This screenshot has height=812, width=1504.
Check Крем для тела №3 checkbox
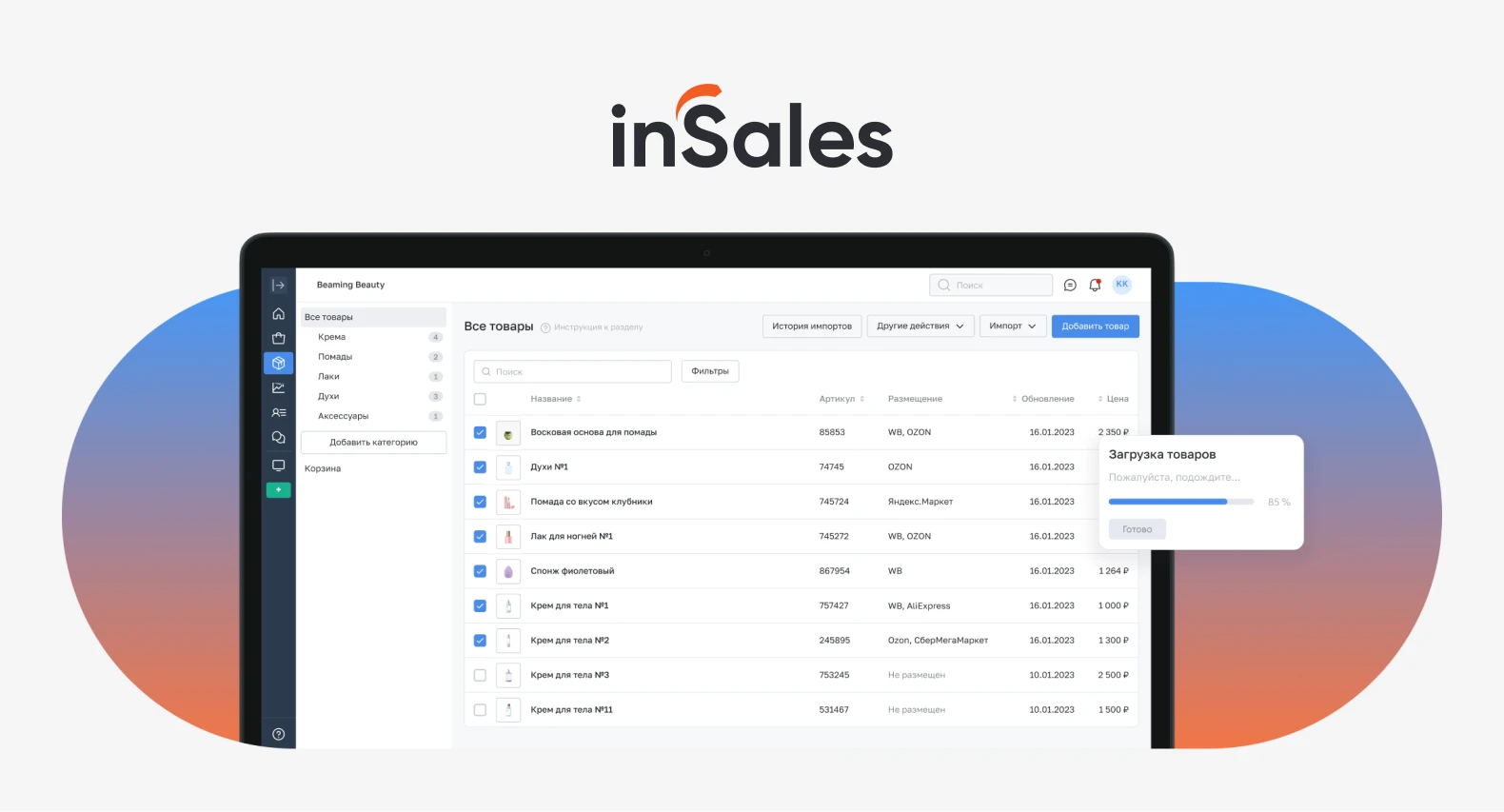point(480,675)
